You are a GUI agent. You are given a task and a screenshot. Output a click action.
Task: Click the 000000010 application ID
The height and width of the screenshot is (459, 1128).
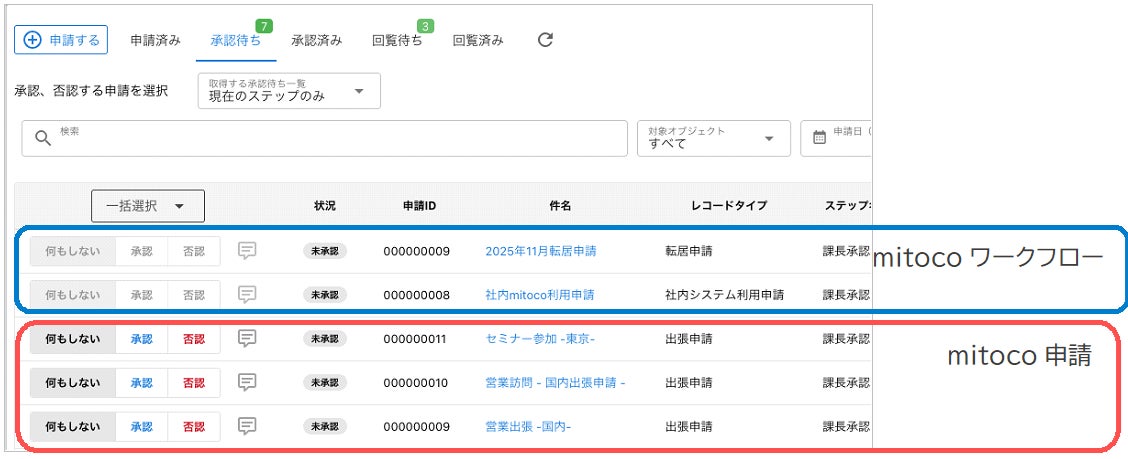coord(416,383)
